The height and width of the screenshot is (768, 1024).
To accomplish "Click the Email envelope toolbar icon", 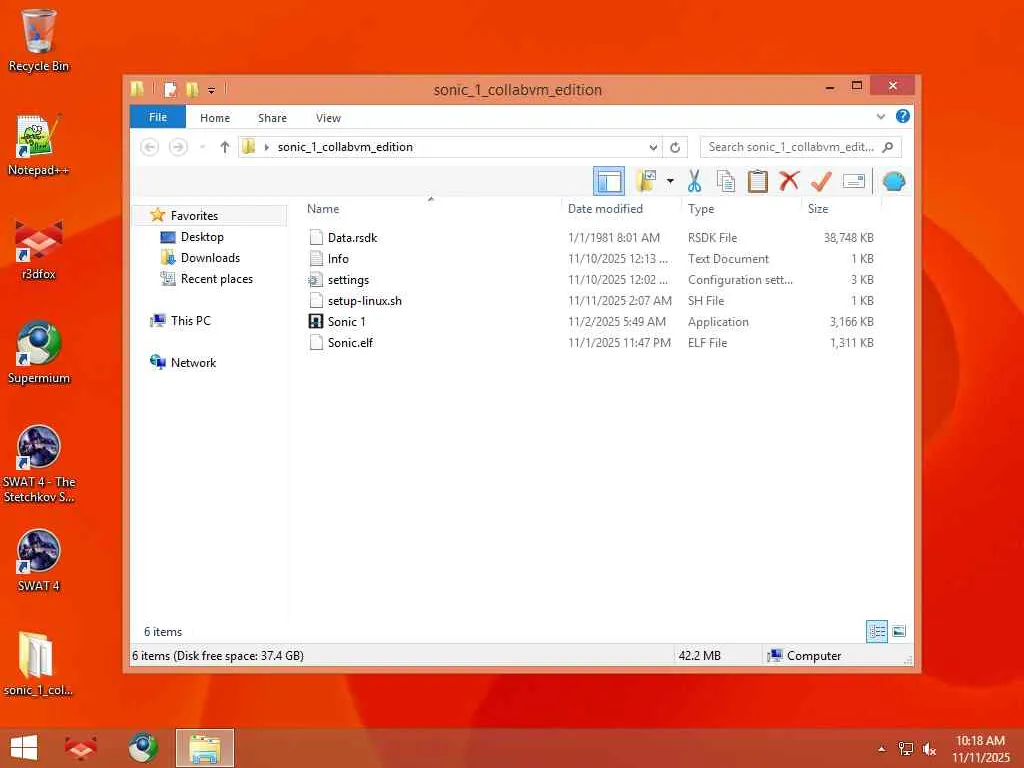I will [854, 181].
